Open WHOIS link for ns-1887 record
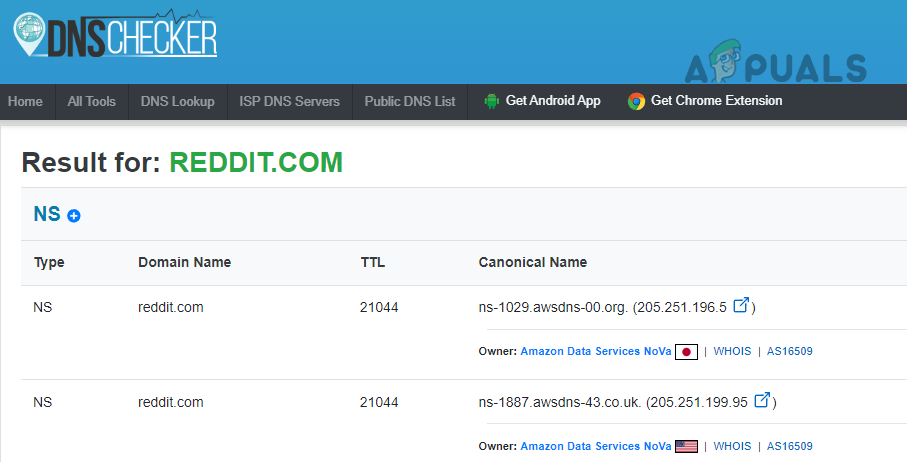The width and height of the screenshot is (907, 462). [732, 446]
